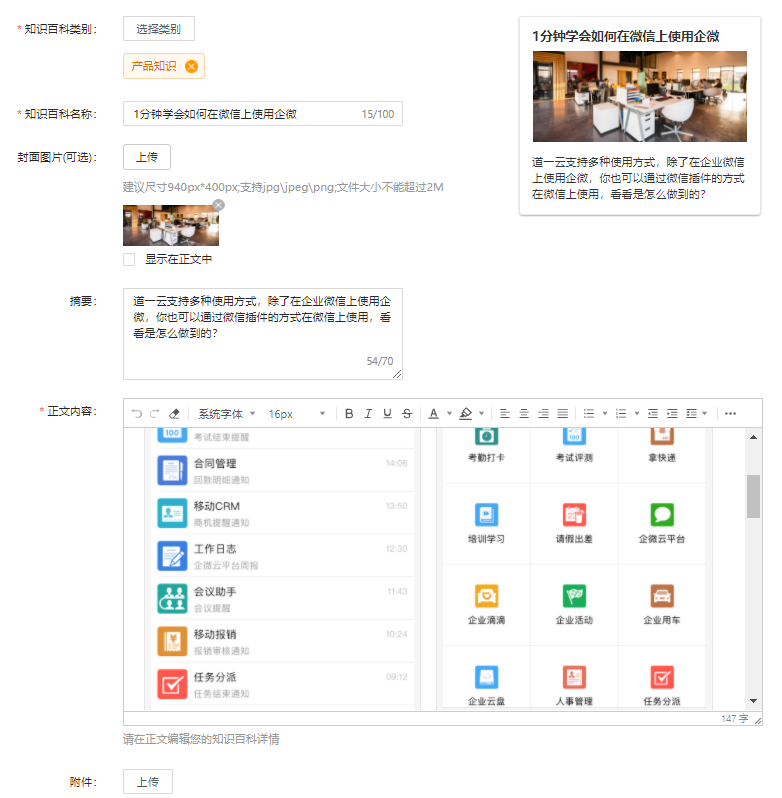
Task: Click the uploaded cover image thumbnail
Action: click(x=171, y=225)
